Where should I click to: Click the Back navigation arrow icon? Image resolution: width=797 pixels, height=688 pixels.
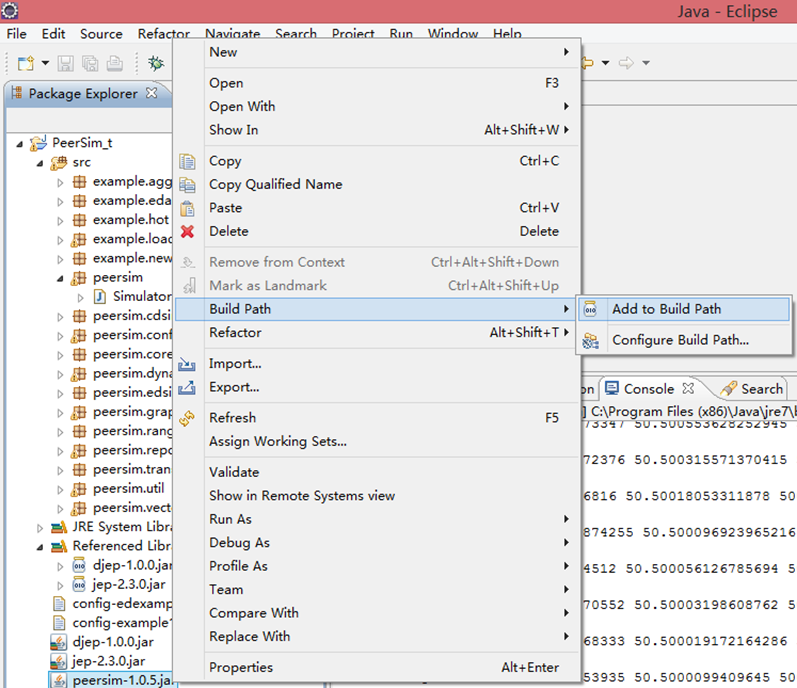point(588,63)
